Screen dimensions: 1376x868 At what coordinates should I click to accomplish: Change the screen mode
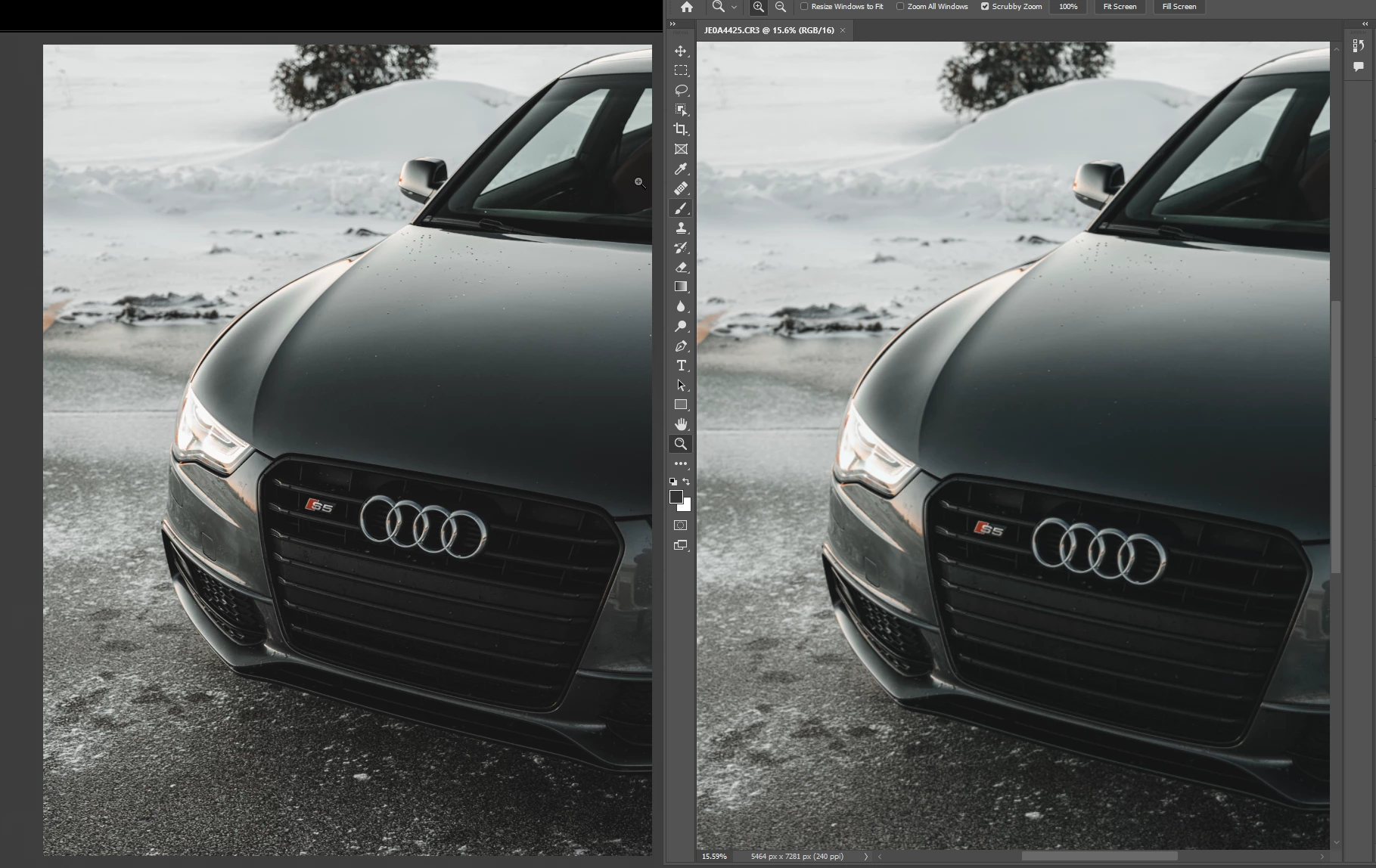(681, 545)
